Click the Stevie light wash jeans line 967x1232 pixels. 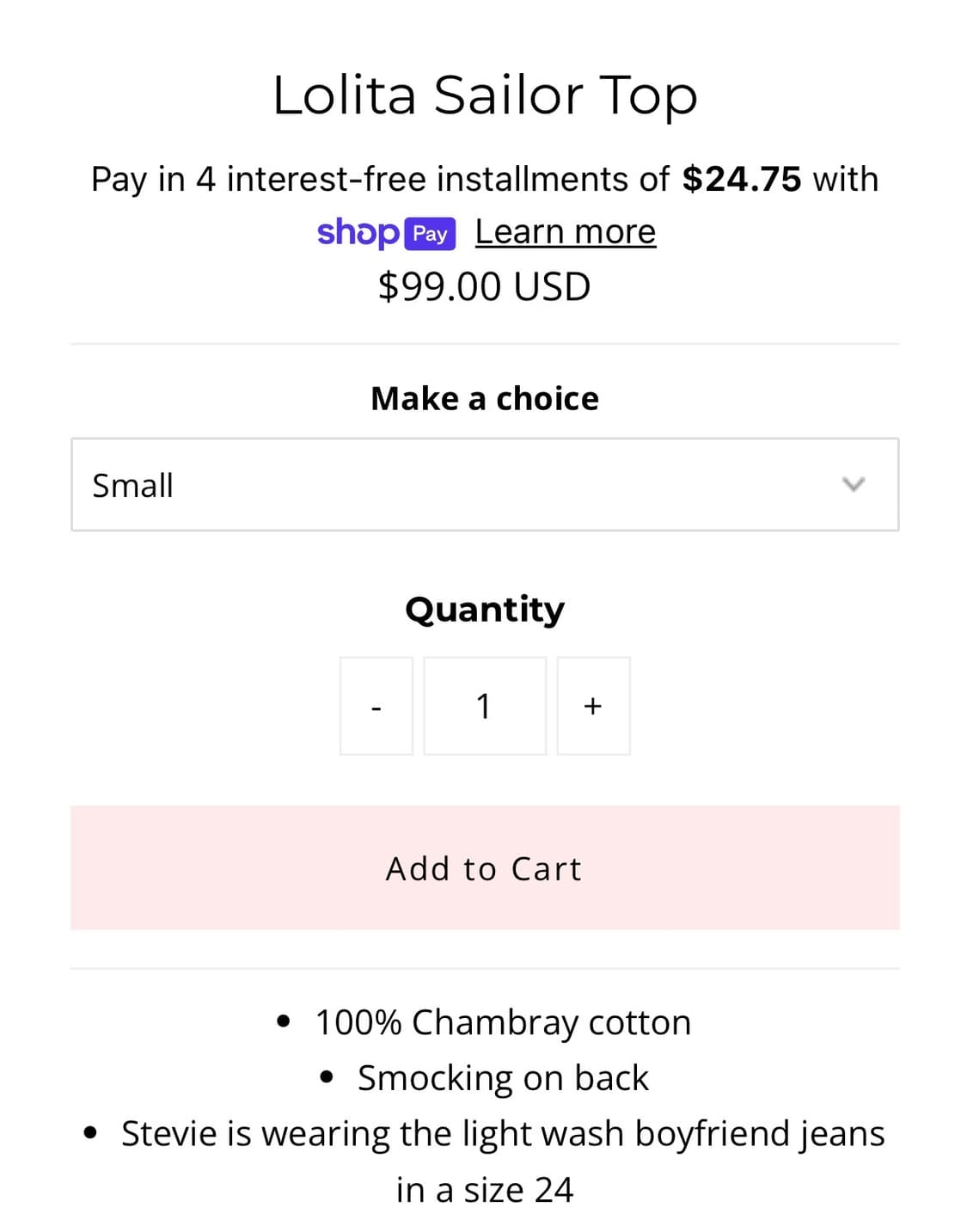(503, 1134)
